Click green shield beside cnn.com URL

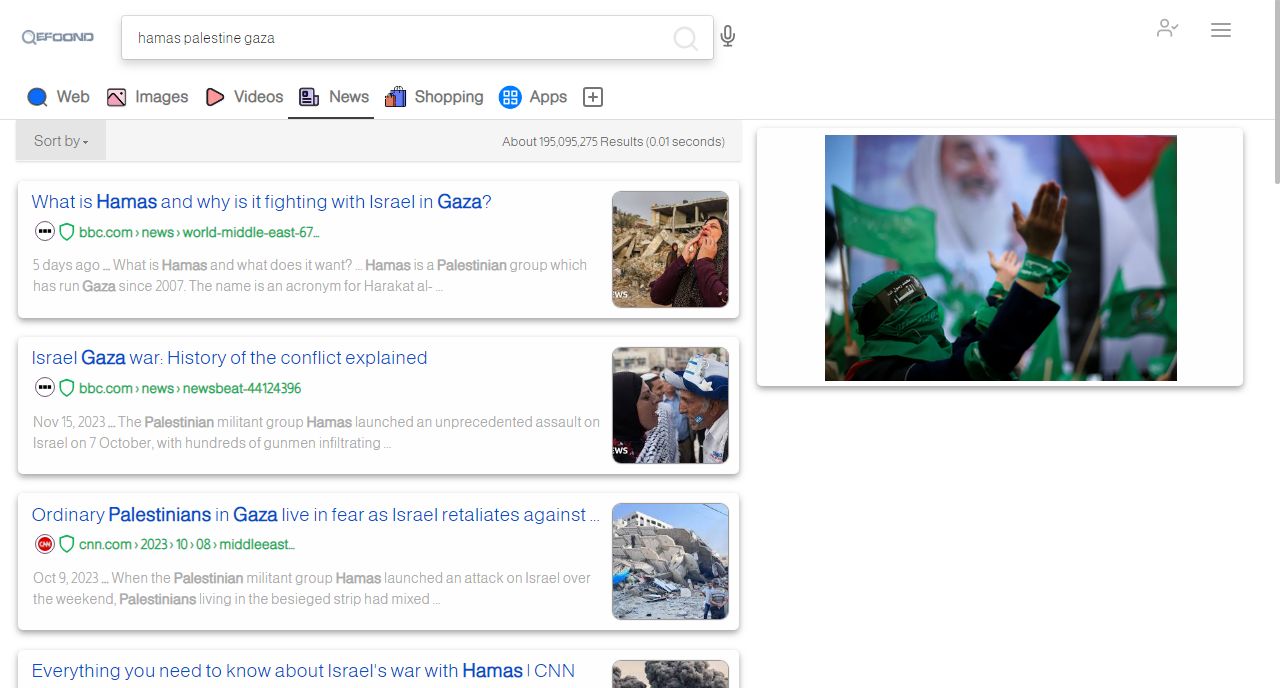(x=67, y=544)
